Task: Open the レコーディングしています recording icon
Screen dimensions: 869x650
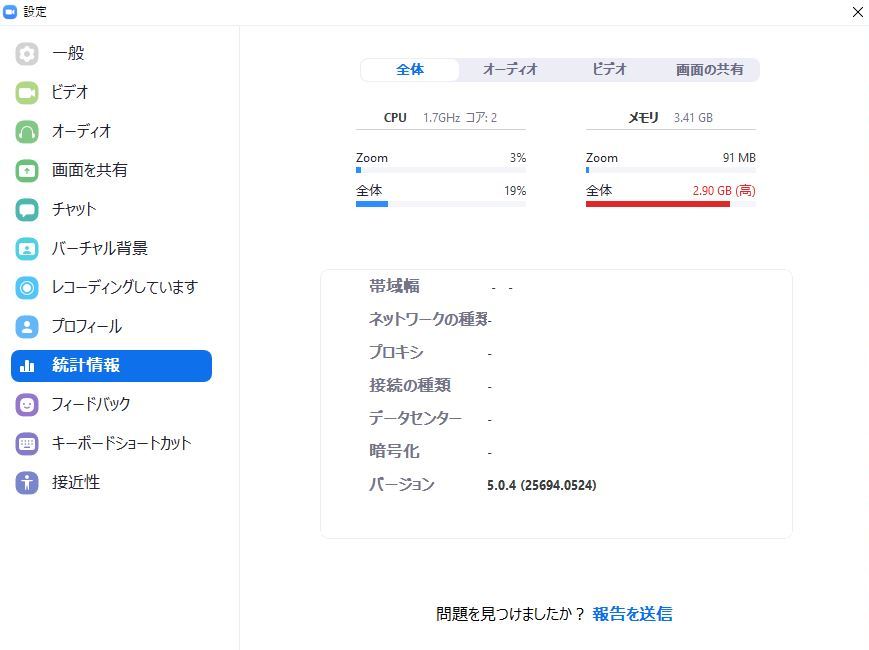Action: (x=27, y=288)
